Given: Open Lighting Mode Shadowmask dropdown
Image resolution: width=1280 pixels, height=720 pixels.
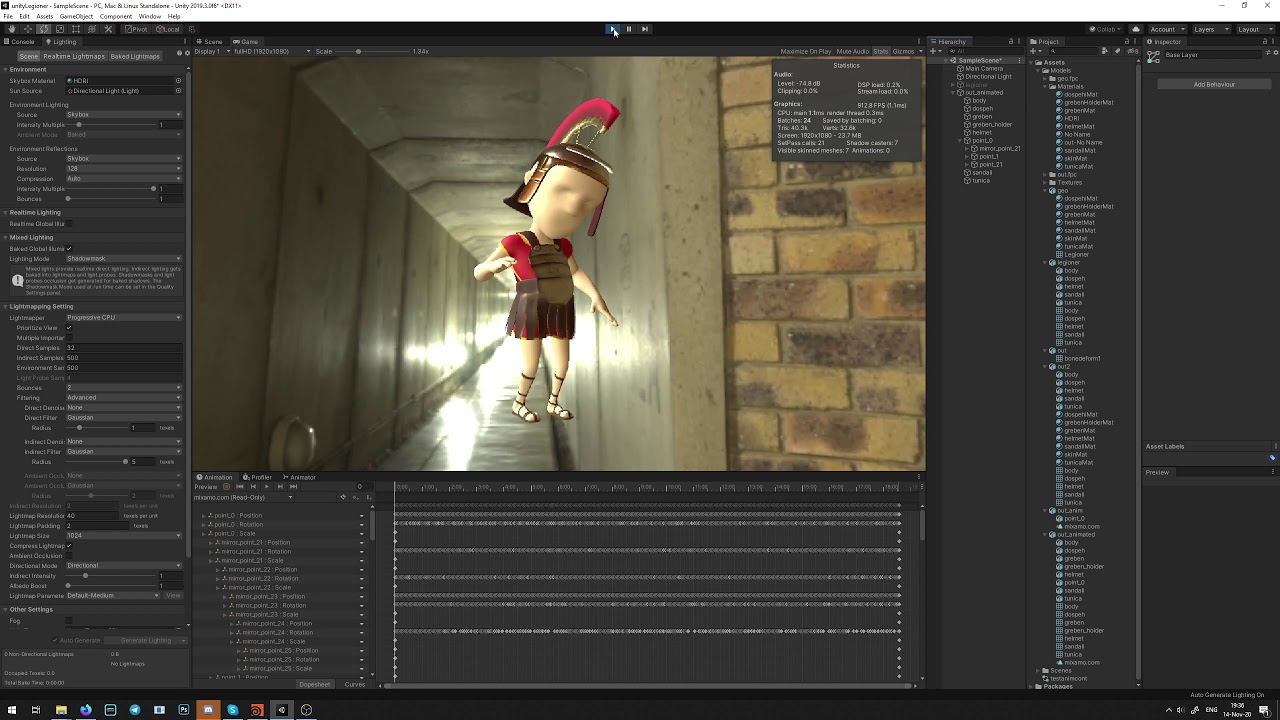Looking at the screenshot, I should (x=124, y=259).
